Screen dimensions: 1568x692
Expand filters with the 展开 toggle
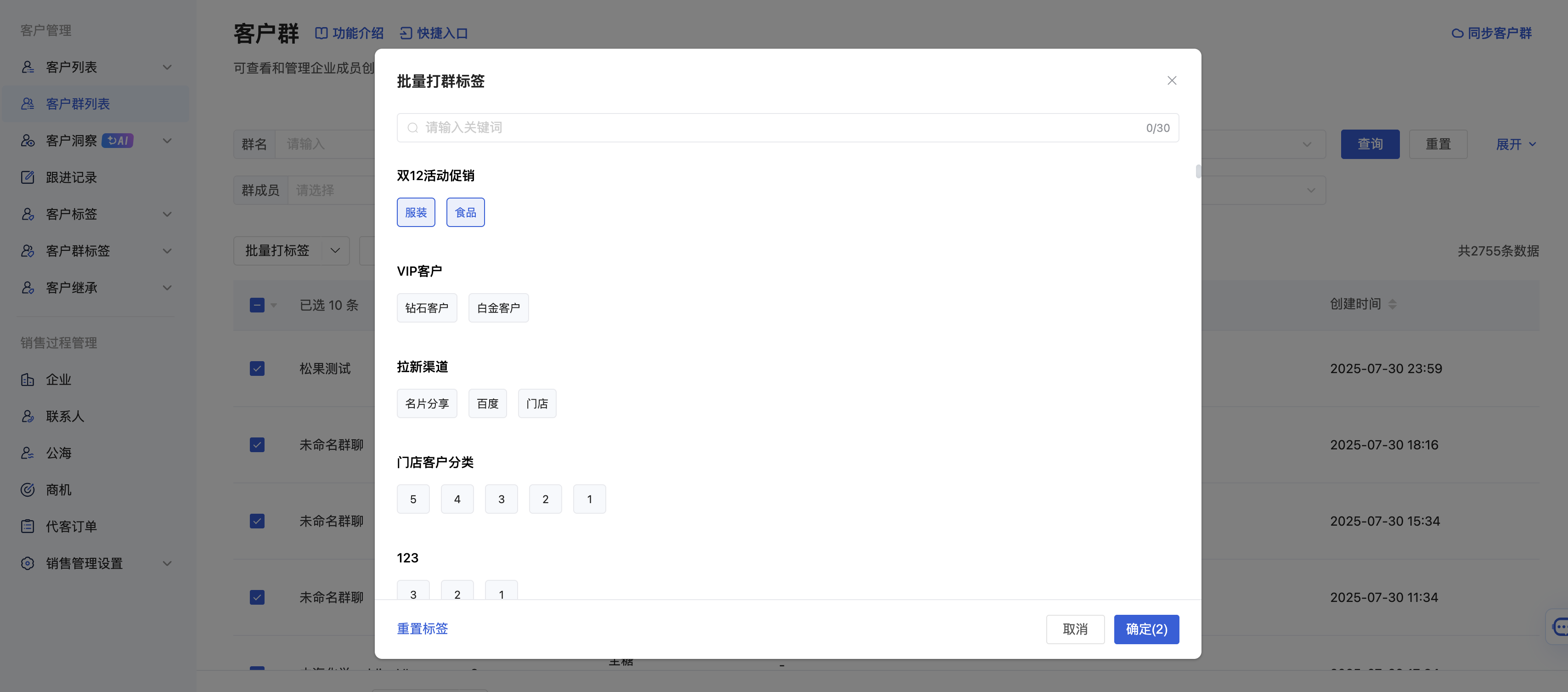1516,144
